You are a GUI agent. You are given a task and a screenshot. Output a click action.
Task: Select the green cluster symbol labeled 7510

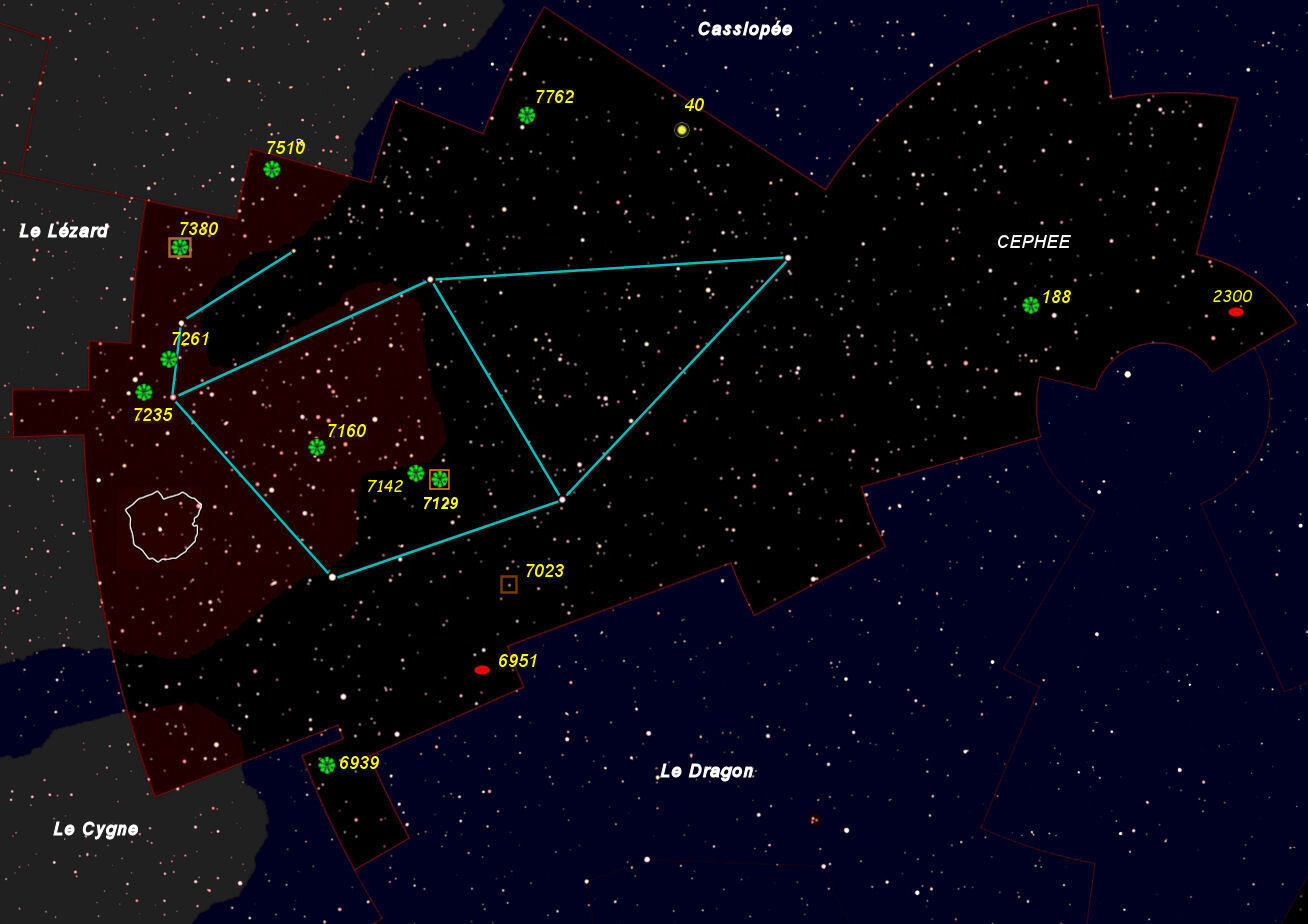[x=272, y=169]
